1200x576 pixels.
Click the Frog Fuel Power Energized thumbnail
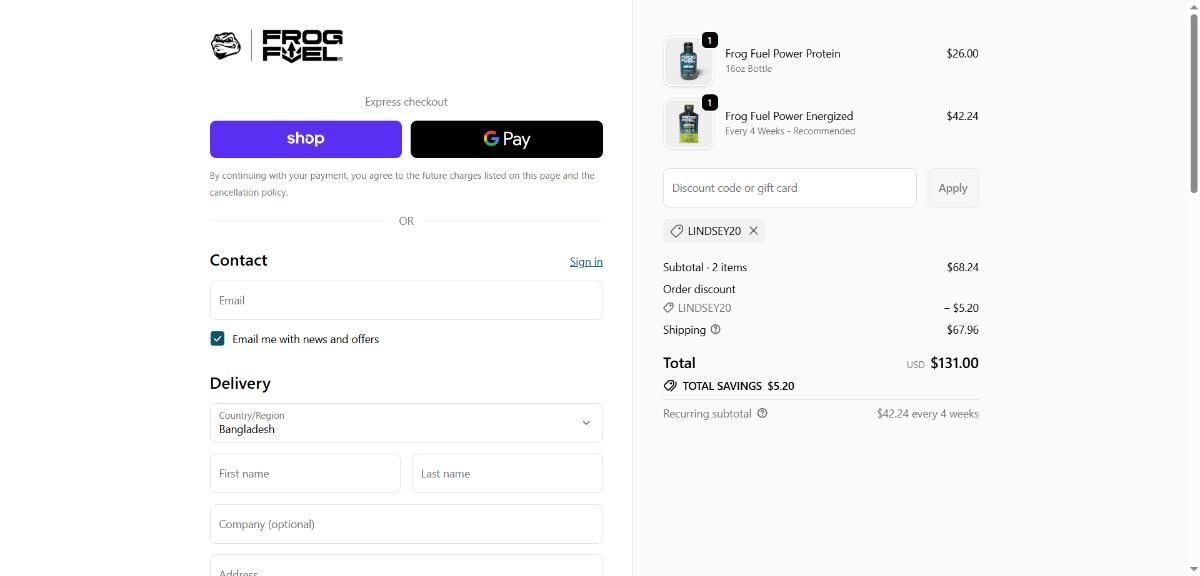coord(688,124)
